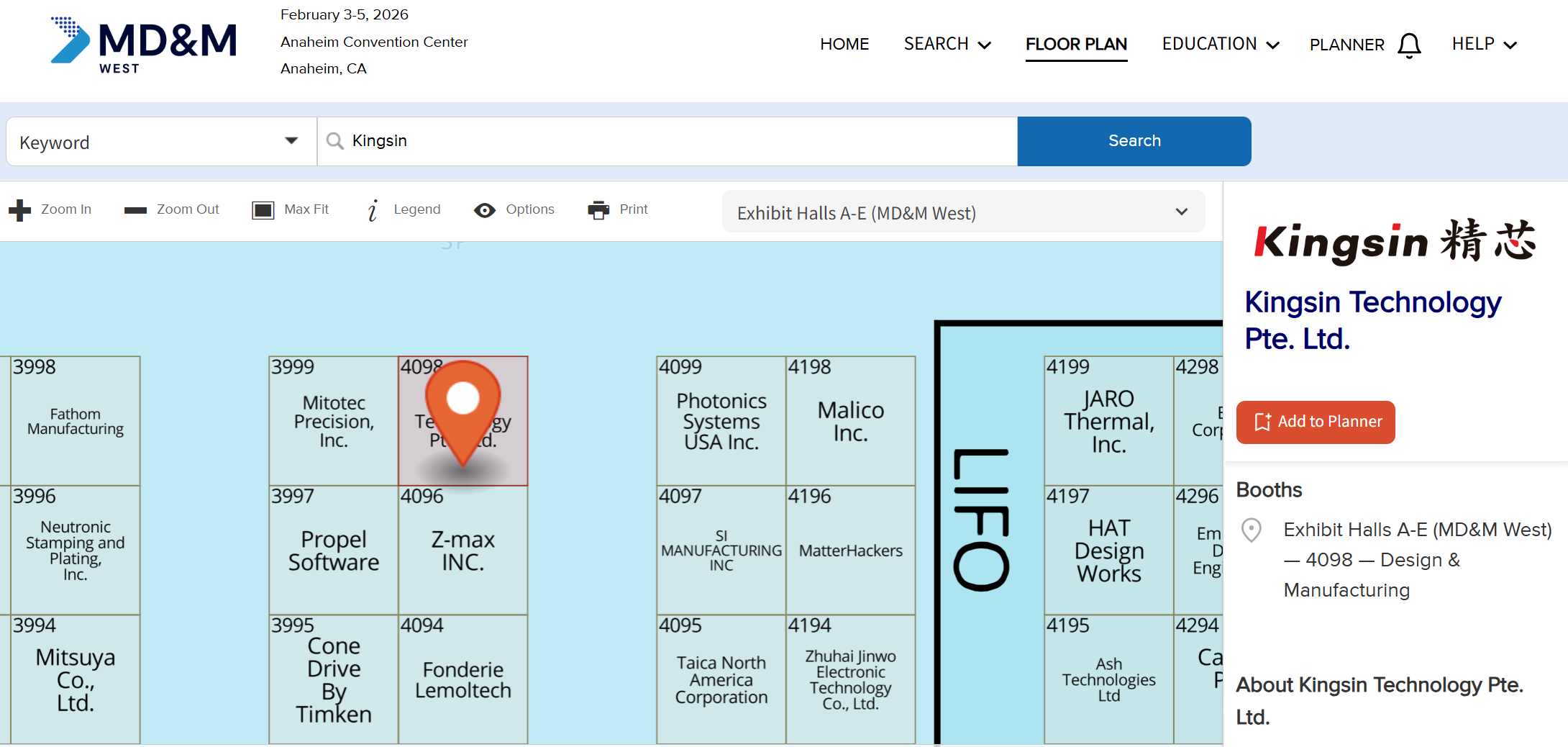Viewport: 1568px width, 747px height.
Task: Click the blue Search button
Action: click(x=1134, y=141)
